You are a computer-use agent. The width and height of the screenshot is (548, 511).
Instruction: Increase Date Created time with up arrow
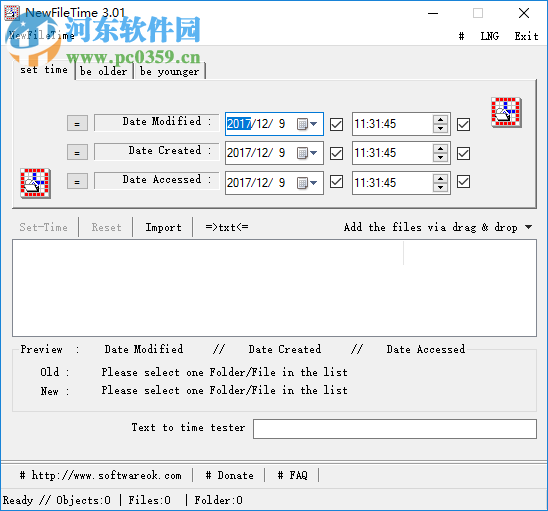tap(440, 149)
